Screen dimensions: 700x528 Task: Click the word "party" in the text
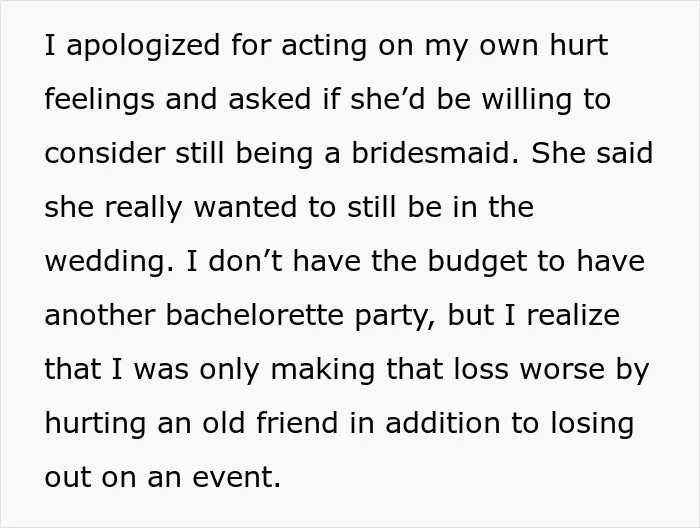coord(393,317)
